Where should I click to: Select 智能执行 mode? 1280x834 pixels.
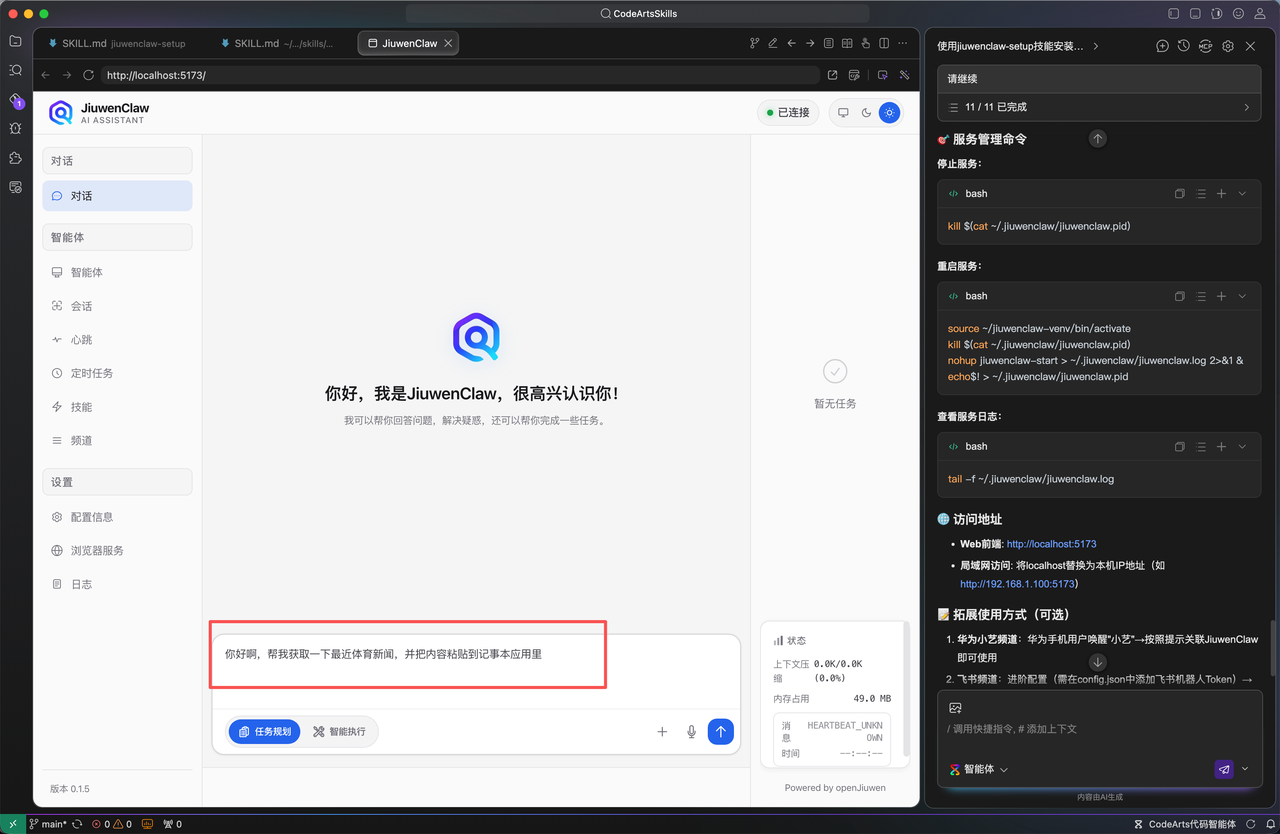(340, 732)
